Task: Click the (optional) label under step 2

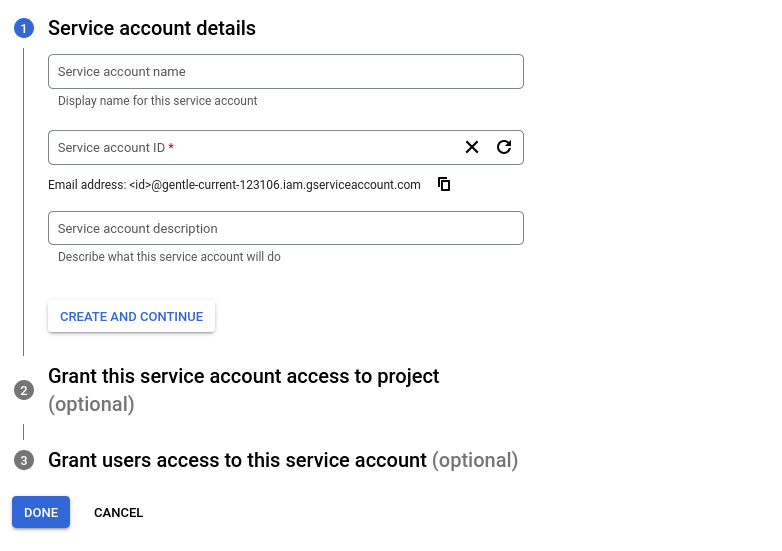Action: pos(91,404)
